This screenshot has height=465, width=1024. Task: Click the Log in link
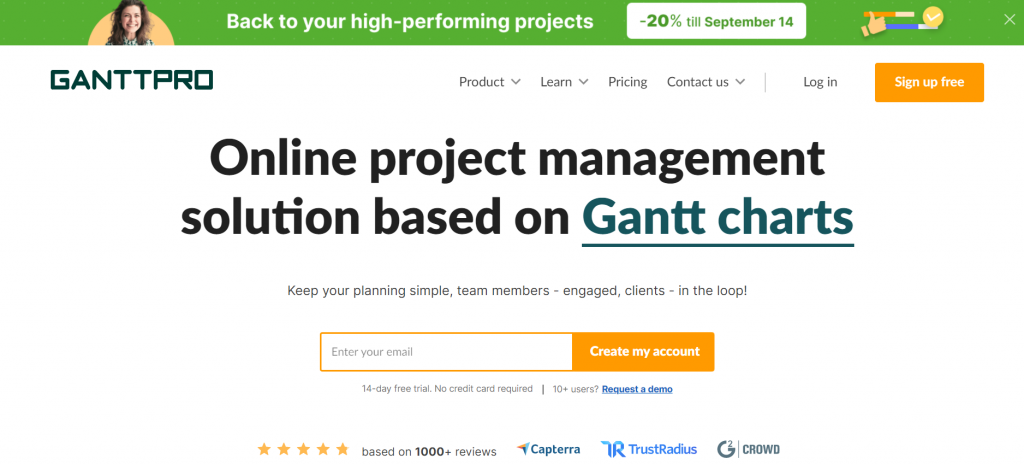point(820,82)
